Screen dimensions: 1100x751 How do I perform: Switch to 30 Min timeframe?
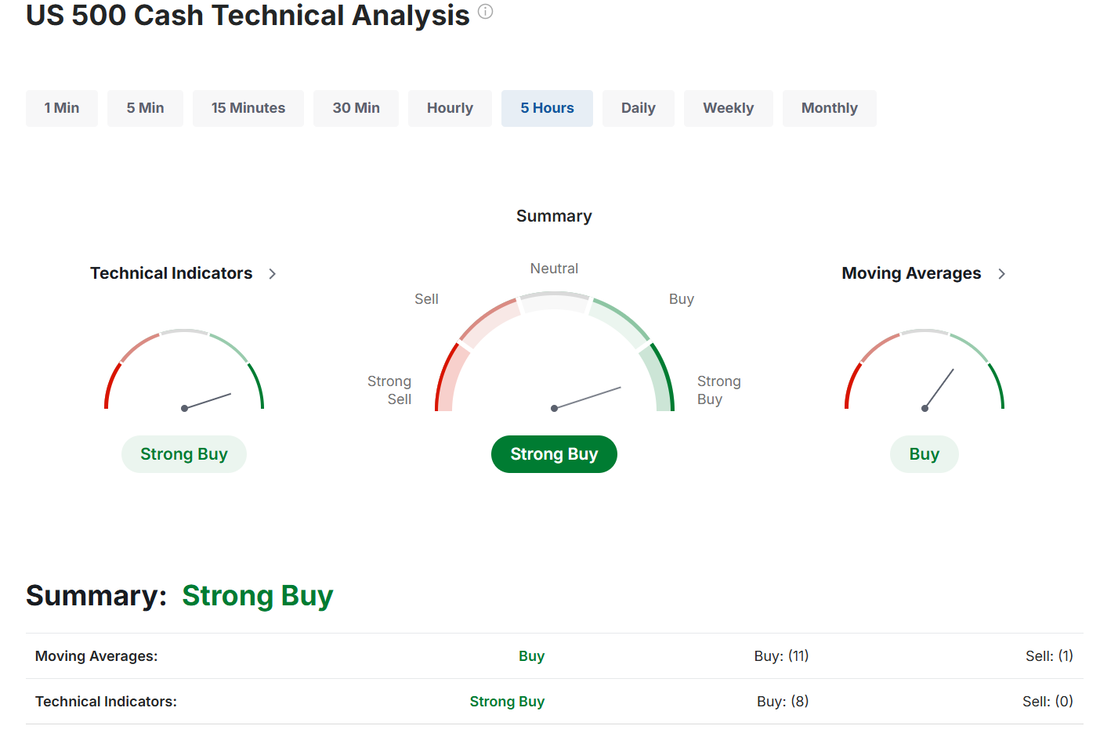click(356, 108)
